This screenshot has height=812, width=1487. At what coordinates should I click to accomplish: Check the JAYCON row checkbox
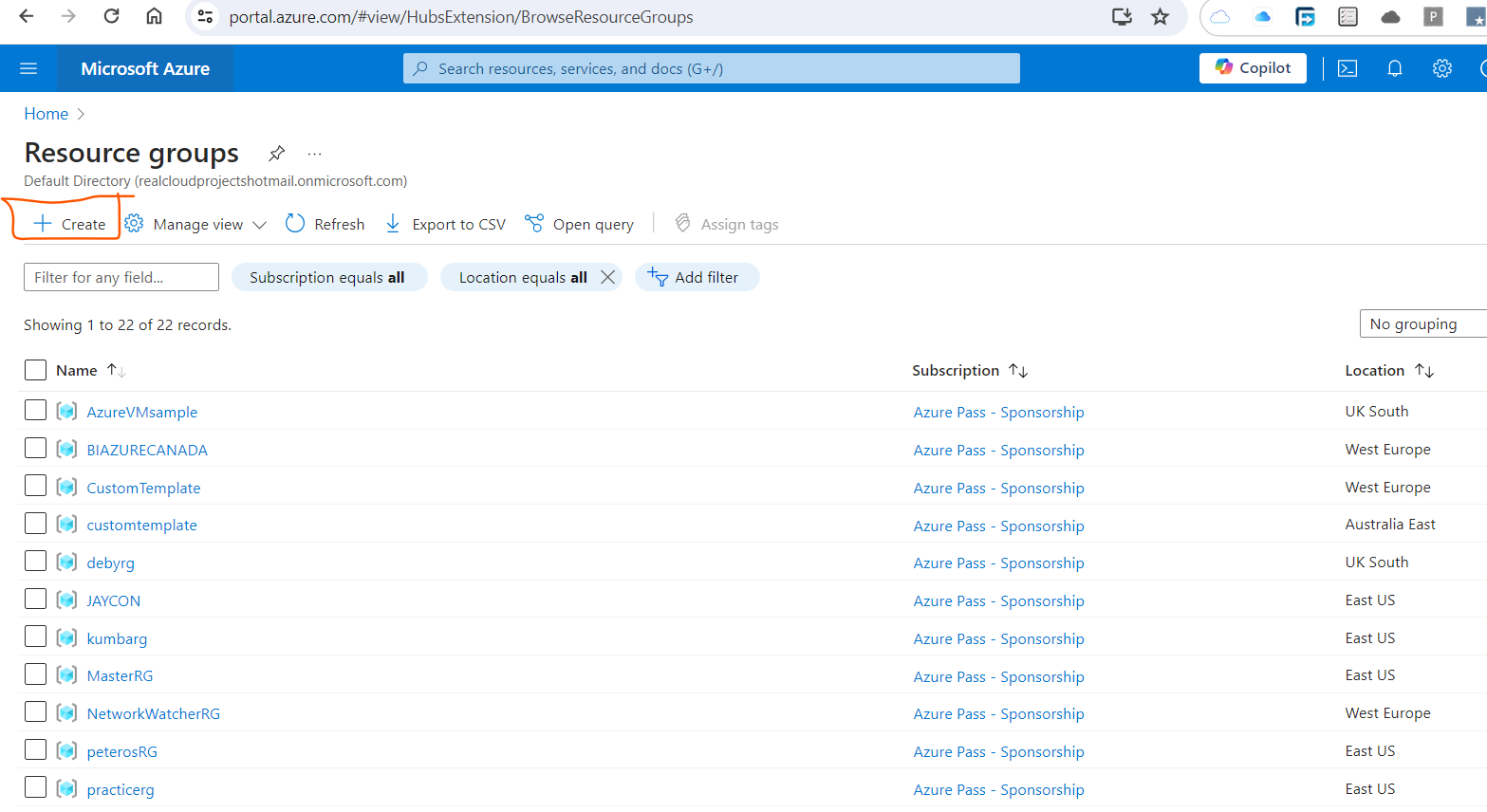(35, 599)
